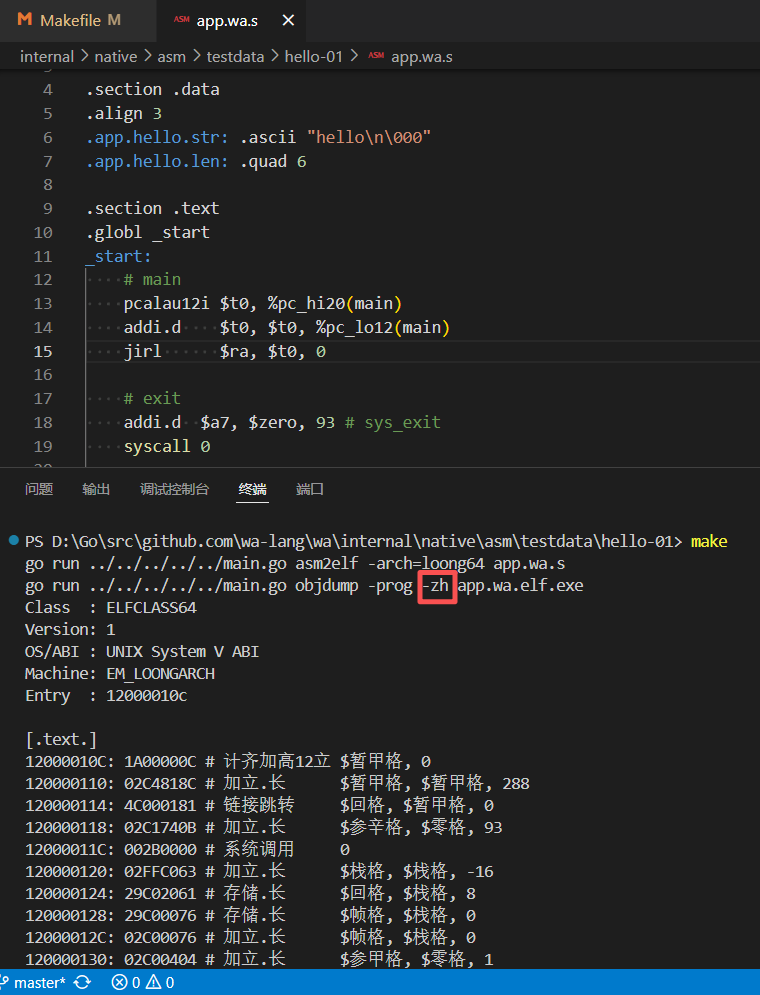
Task: Open the errors count indicator in status bar
Action: (126, 983)
